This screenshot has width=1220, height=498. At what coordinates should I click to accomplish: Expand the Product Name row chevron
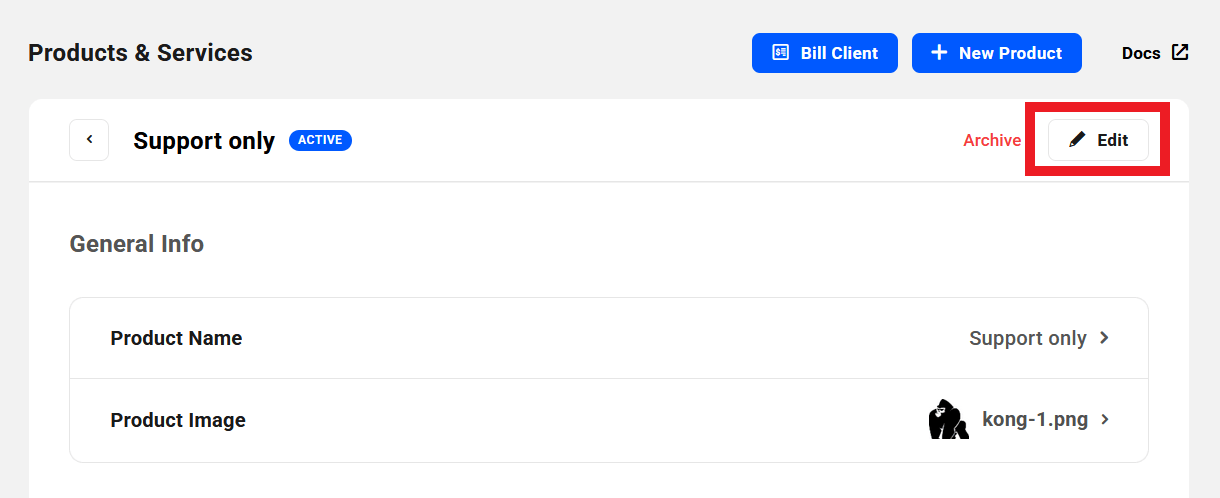coord(1105,338)
